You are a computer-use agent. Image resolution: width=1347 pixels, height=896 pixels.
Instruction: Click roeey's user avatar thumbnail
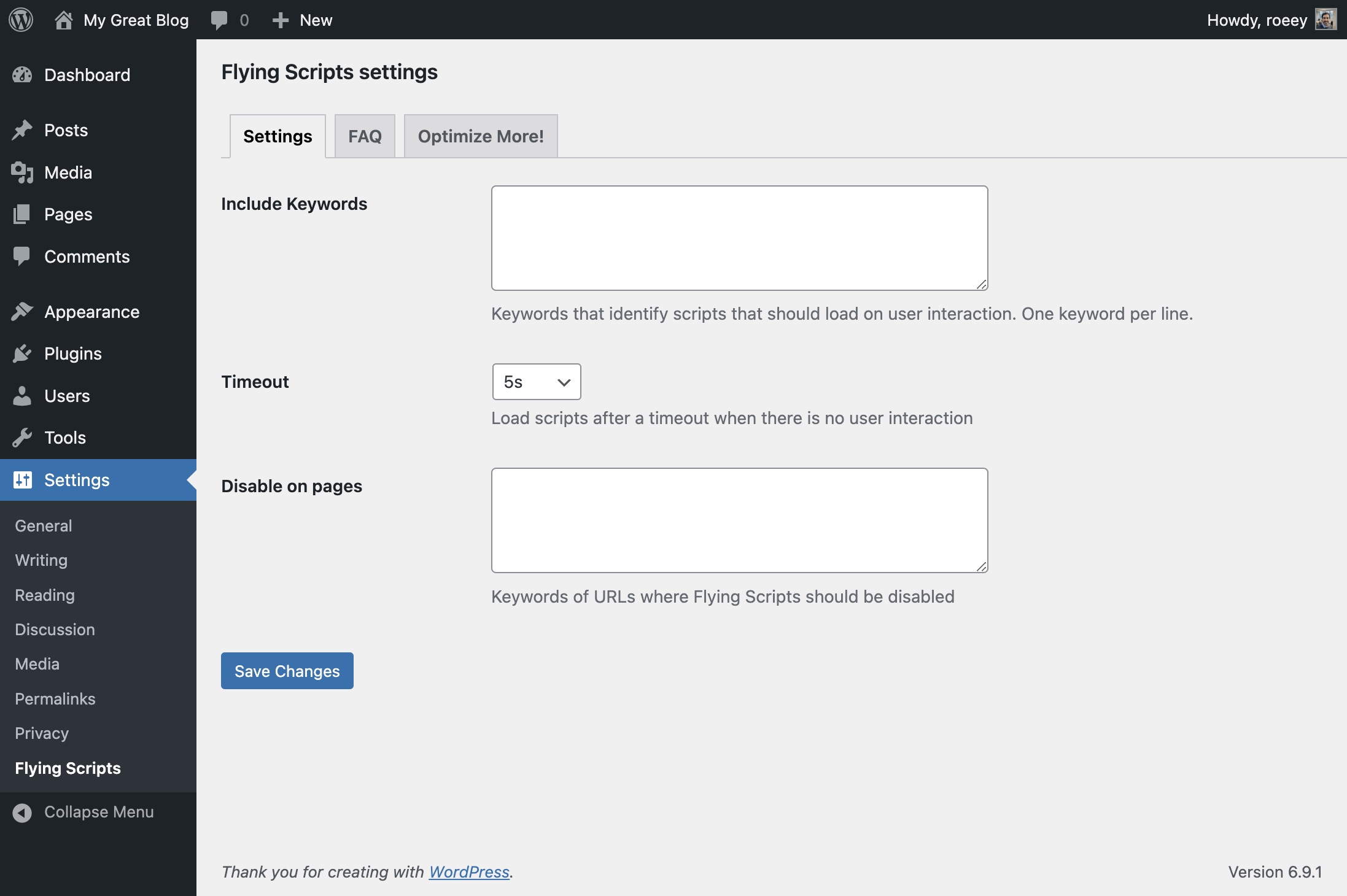(x=1325, y=20)
